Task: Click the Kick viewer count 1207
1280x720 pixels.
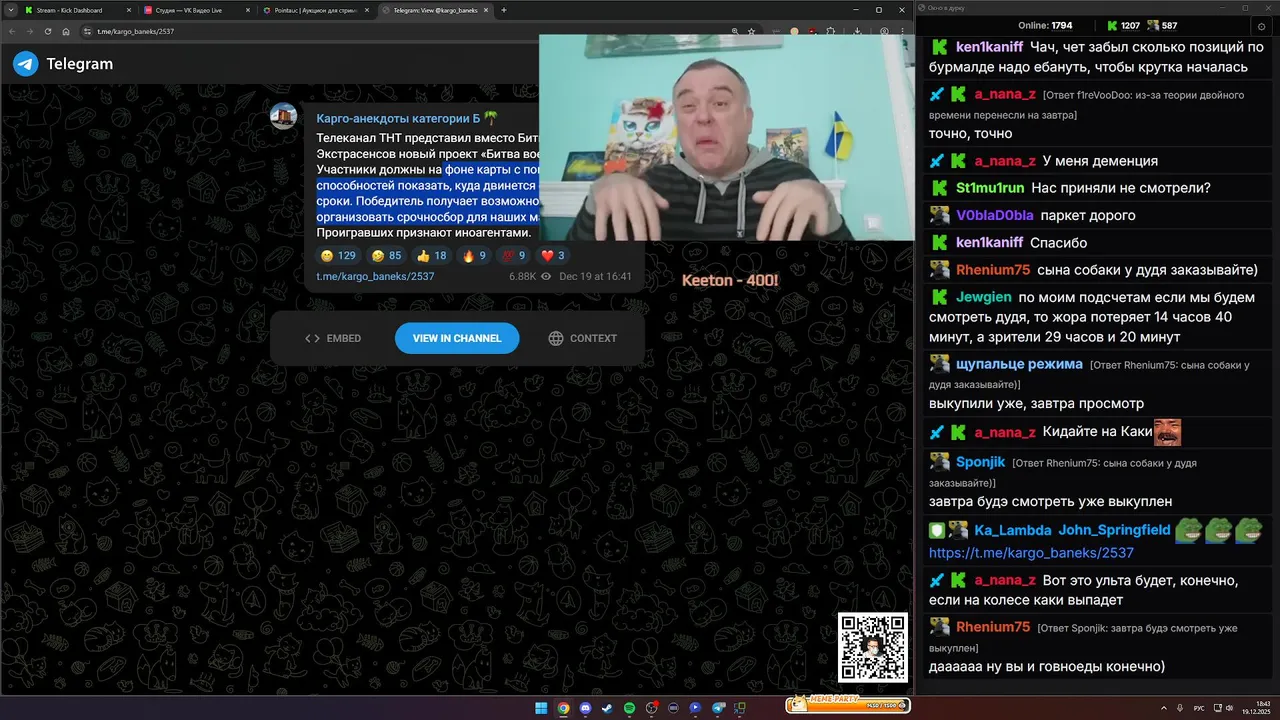Action: [x=1122, y=25]
